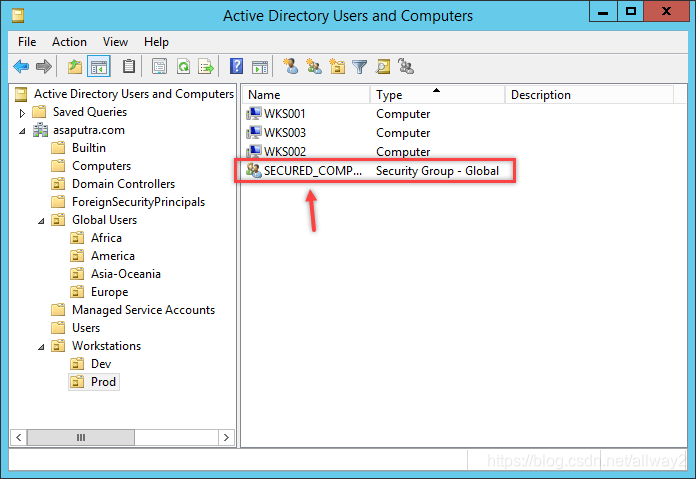Screen dimensions: 696x479
Task: Click the Forward arrow toolbar icon
Action: pos(44,67)
